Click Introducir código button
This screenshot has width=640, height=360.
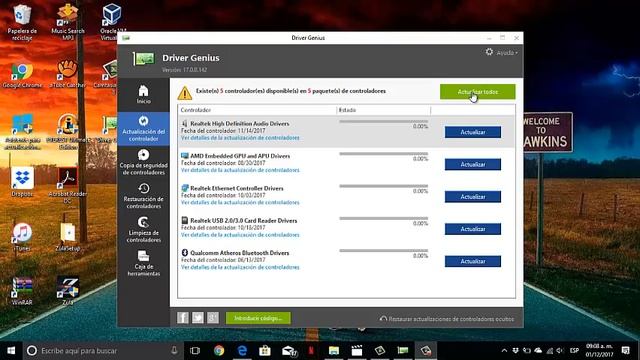[258, 318]
